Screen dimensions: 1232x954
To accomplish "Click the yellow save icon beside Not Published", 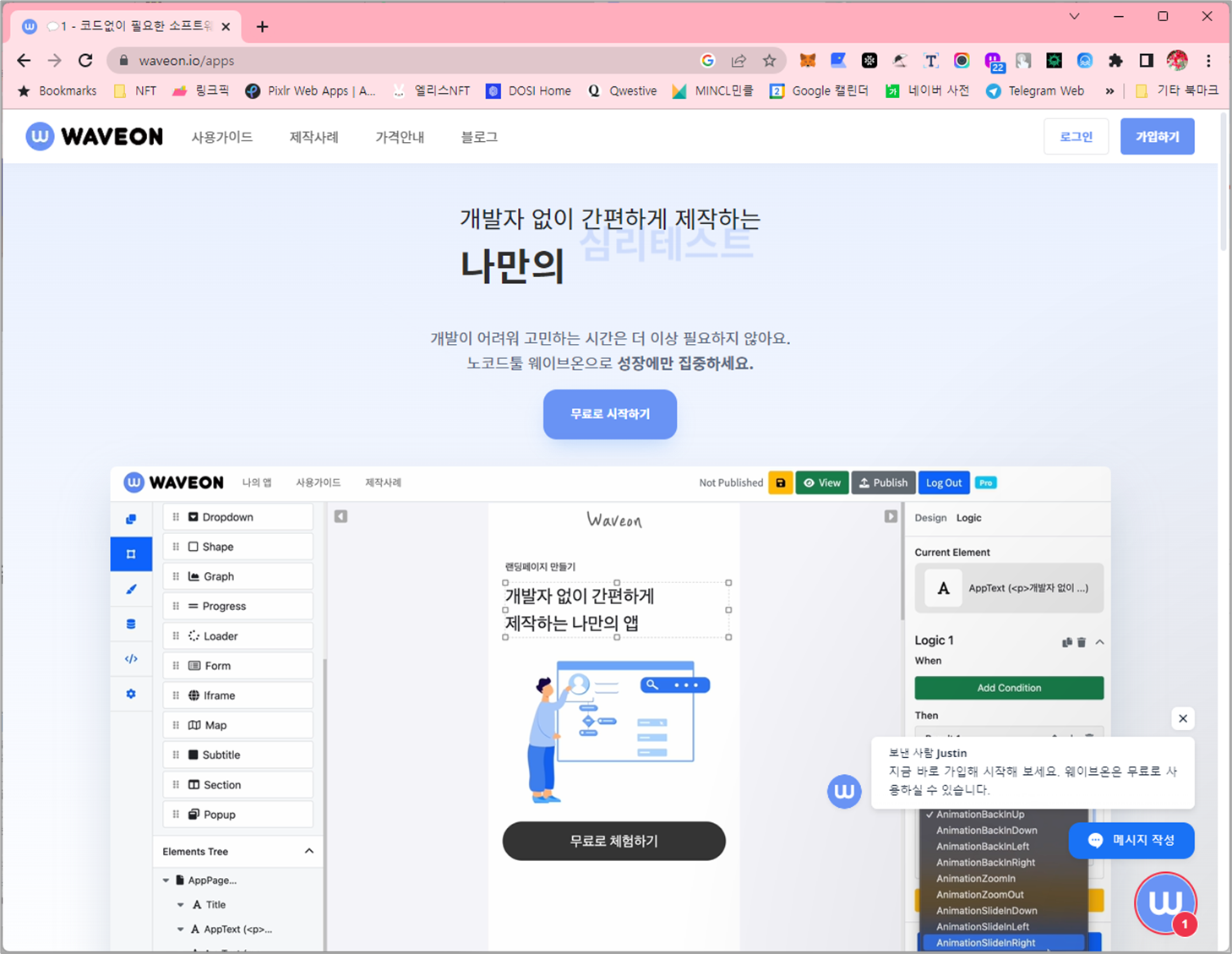I will point(781,482).
